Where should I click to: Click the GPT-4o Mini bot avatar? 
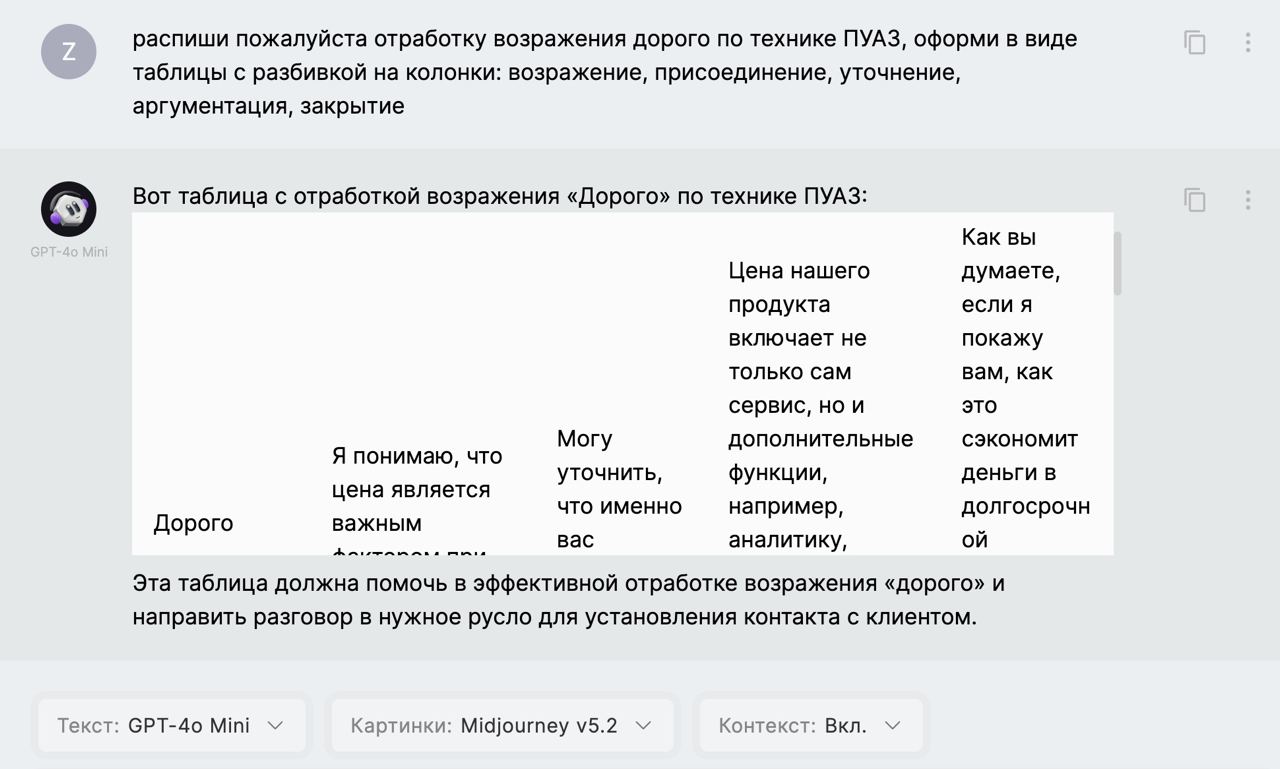click(68, 210)
